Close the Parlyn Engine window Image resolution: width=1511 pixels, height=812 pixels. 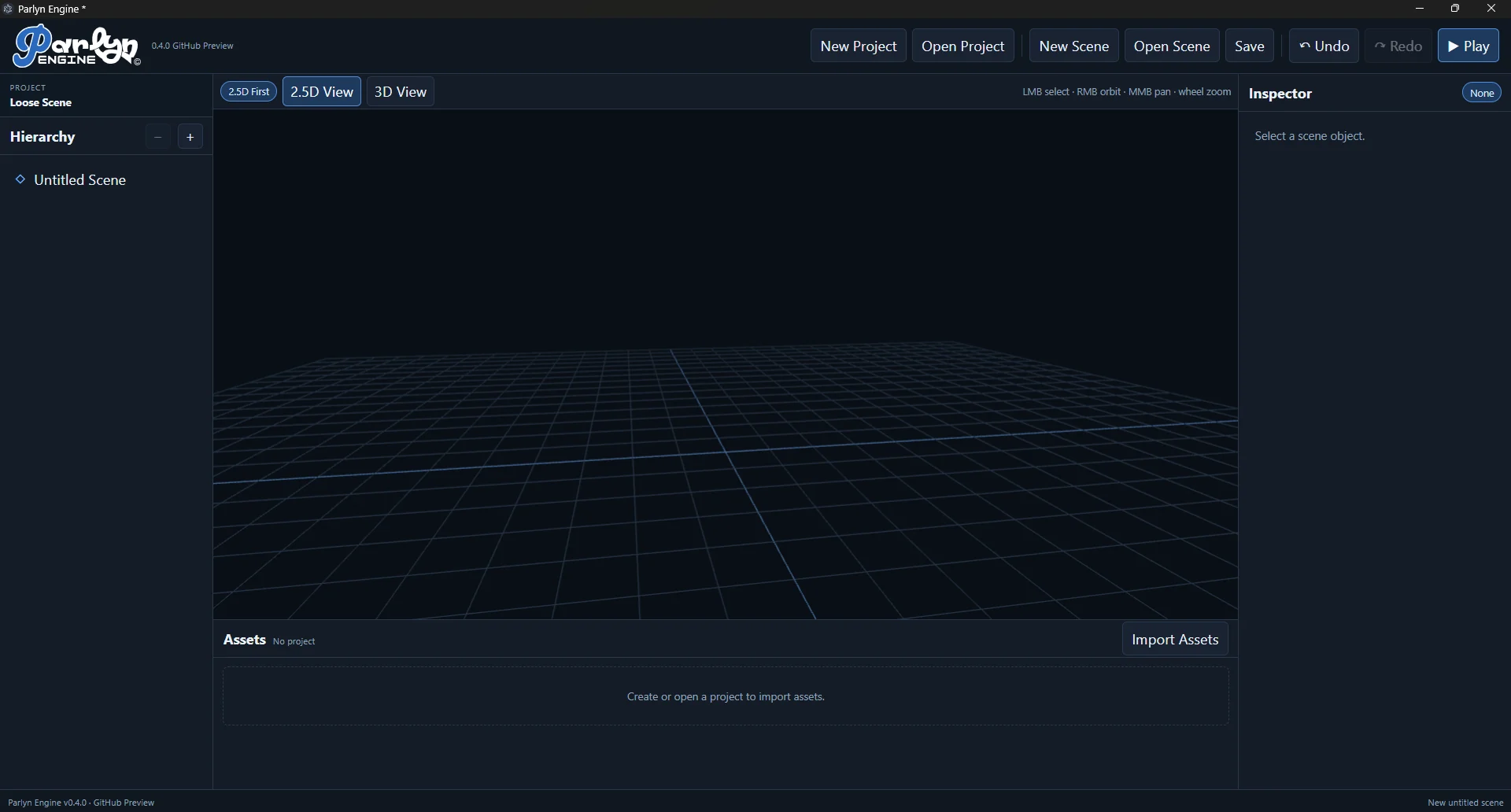click(x=1491, y=9)
